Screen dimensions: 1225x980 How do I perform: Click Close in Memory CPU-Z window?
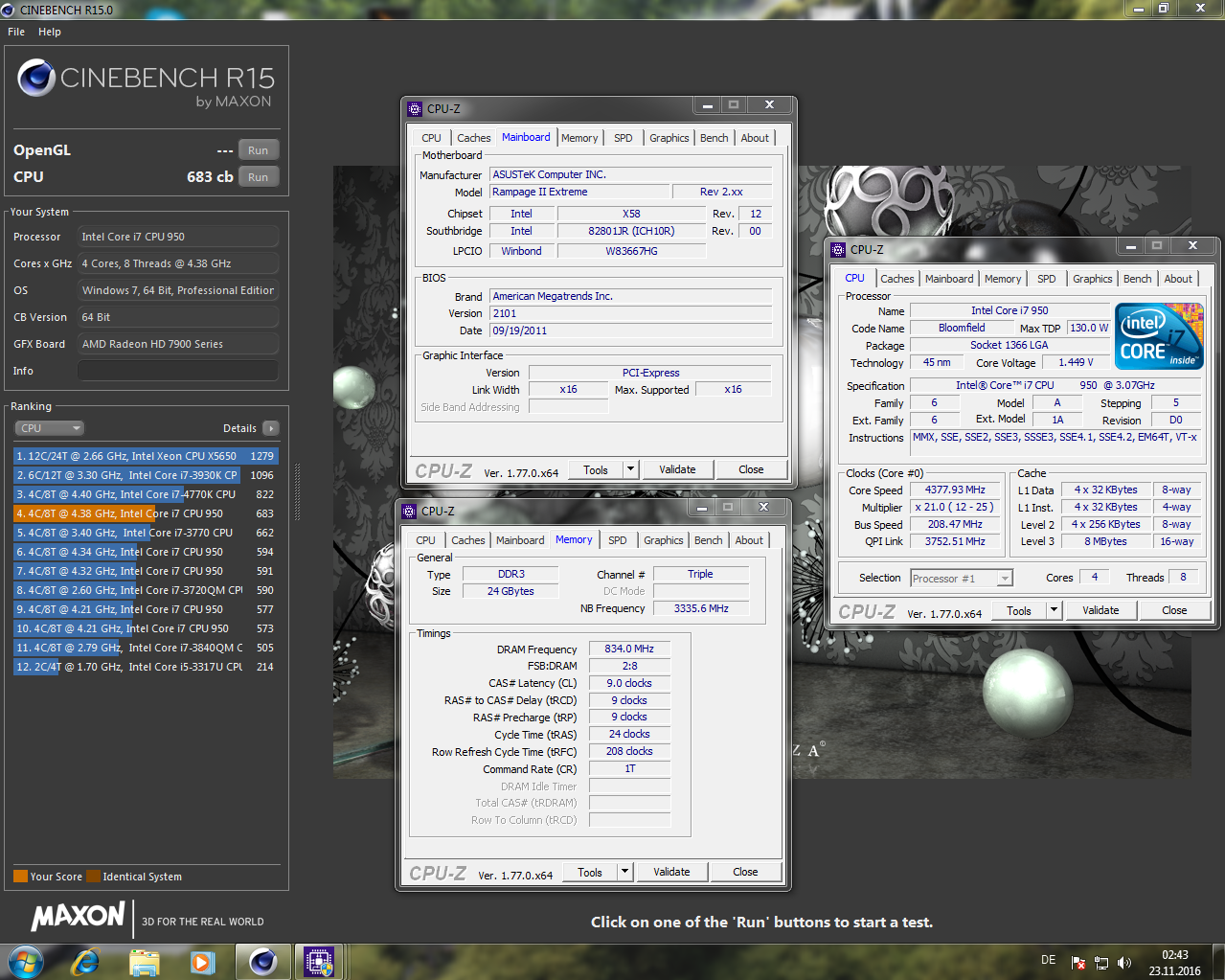(745, 872)
